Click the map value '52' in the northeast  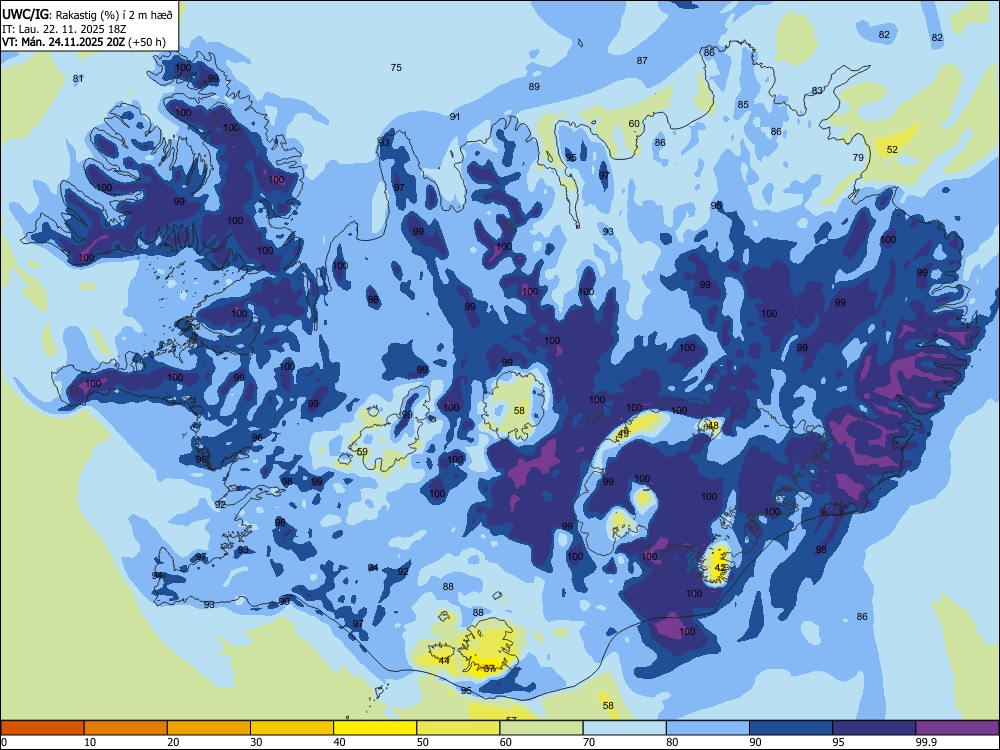click(x=892, y=150)
